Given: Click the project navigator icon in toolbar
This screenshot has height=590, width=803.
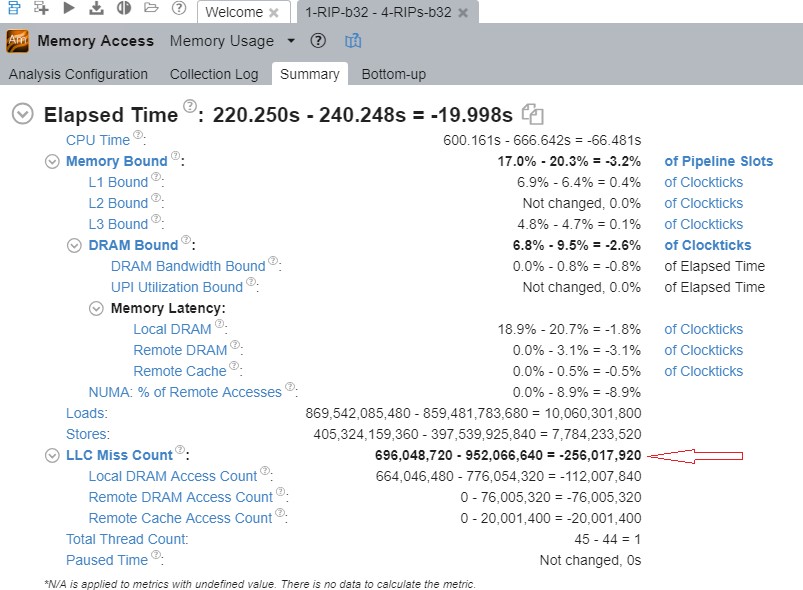Looking at the screenshot, I should 14,9.
